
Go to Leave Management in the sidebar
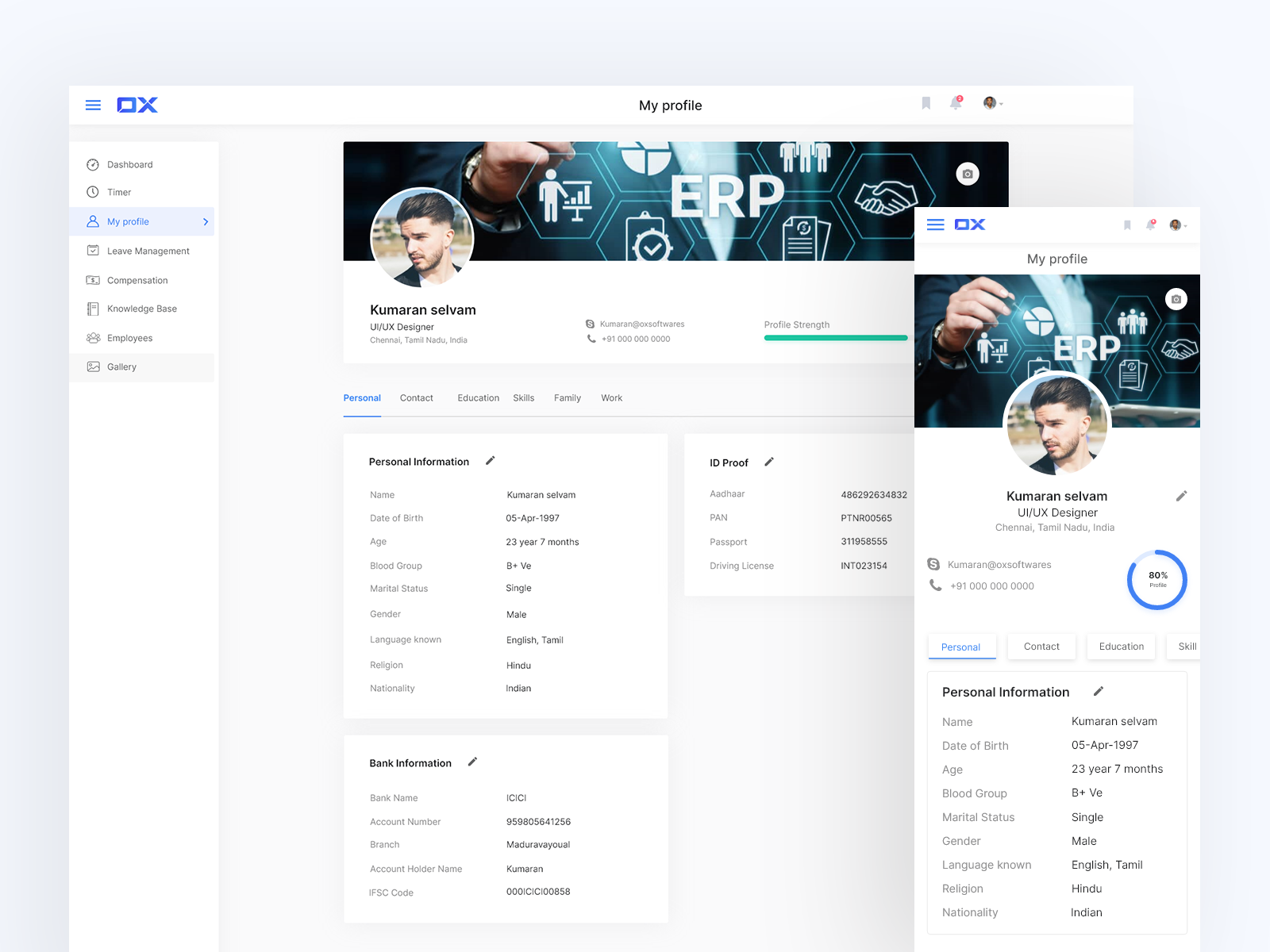142,251
